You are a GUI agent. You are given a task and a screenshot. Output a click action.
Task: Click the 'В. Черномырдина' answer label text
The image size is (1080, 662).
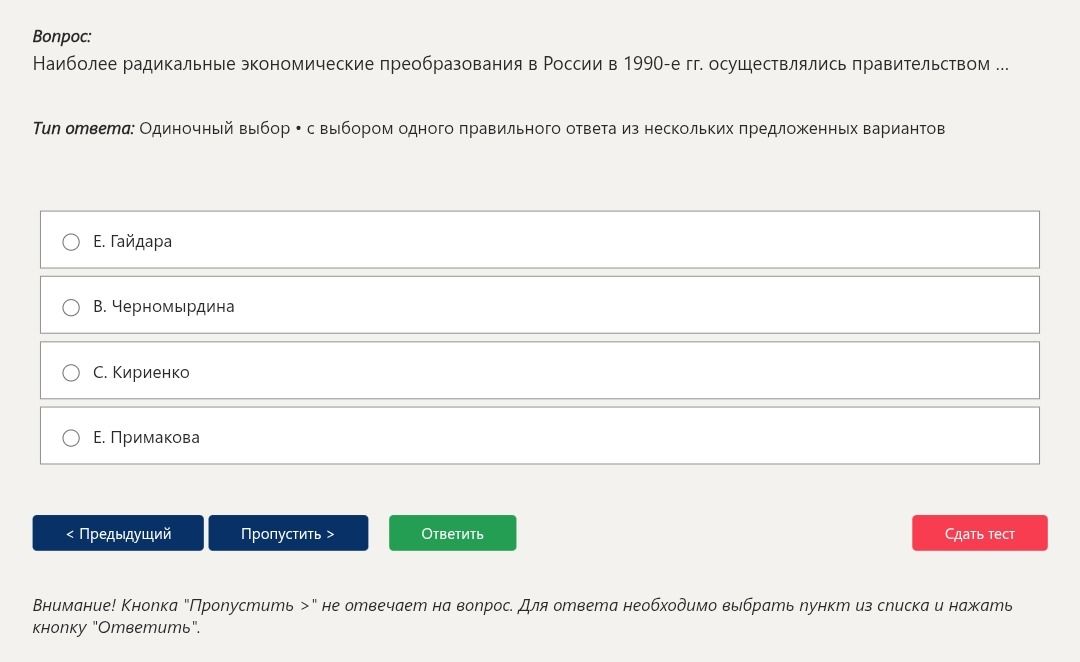pos(164,307)
